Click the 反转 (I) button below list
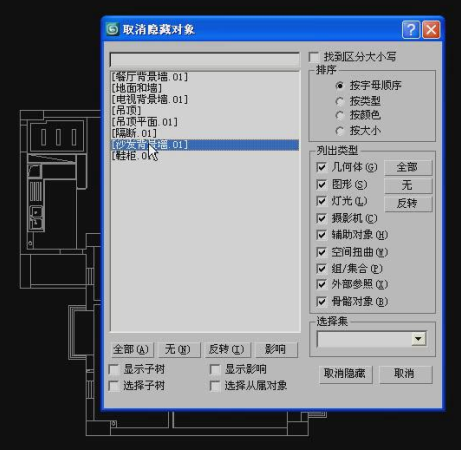The image size is (461, 450). pyautogui.click(x=227, y=350)
